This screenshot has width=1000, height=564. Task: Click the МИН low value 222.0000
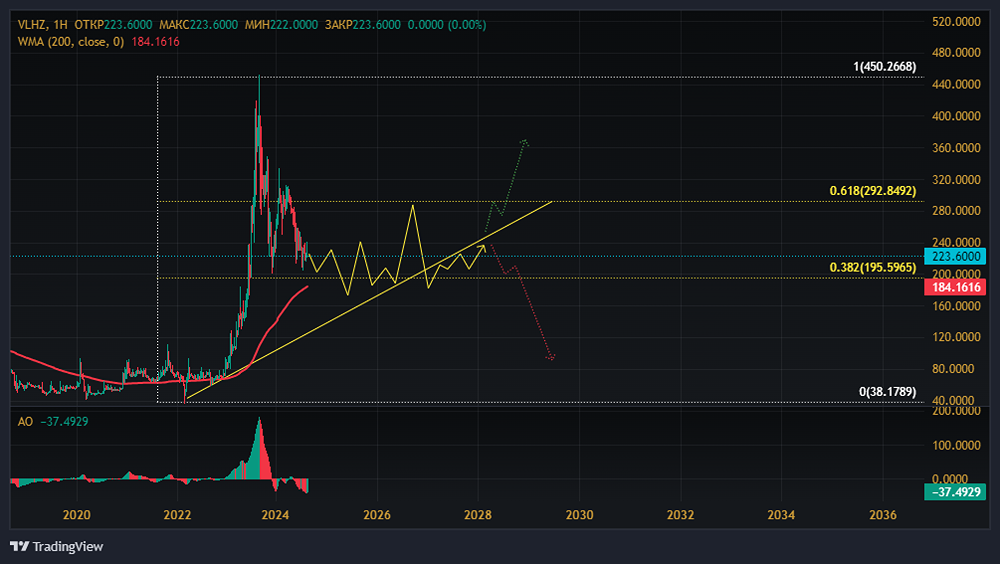[x=294, y=25]
